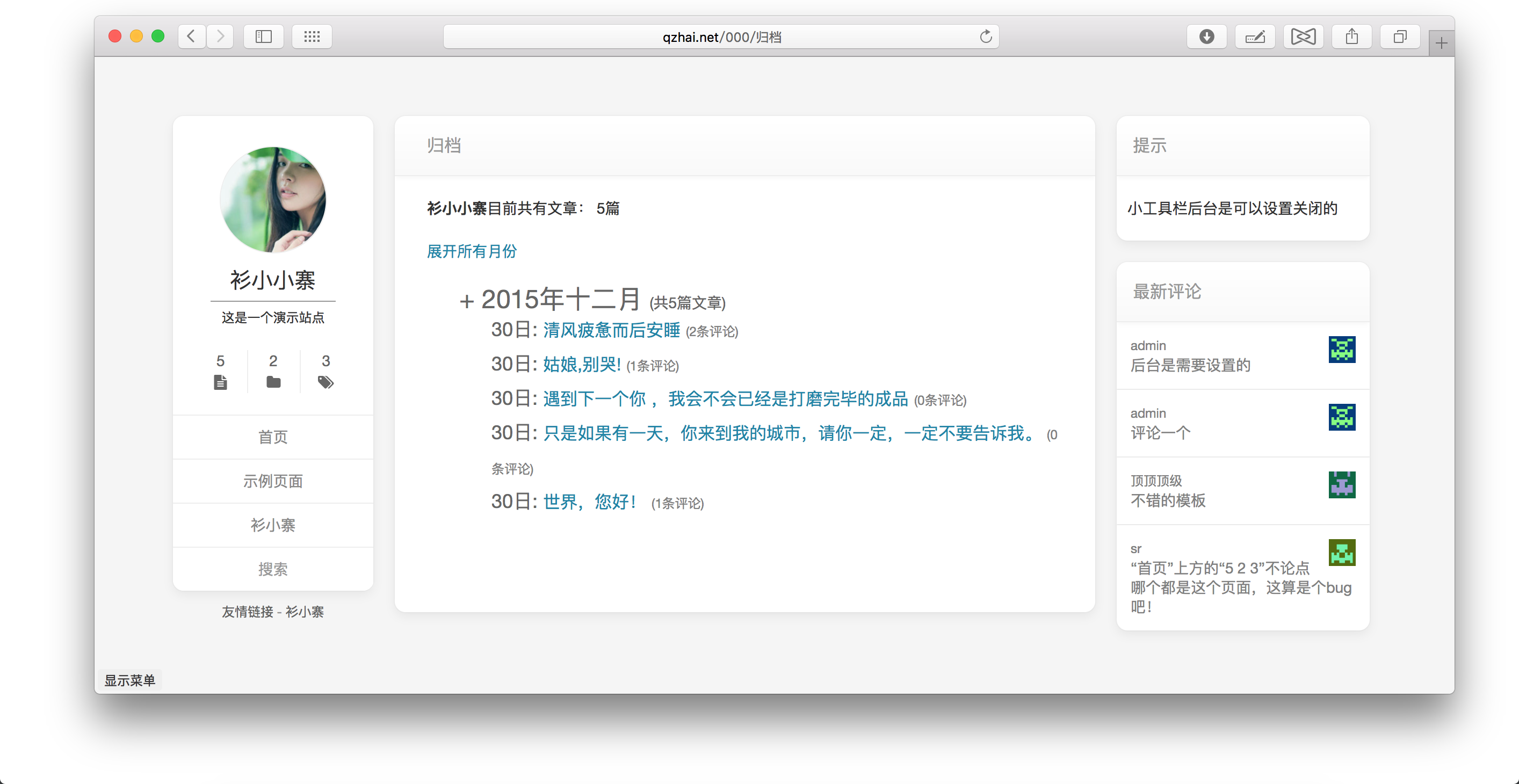Open the Top Sites grid icon
The width and height of the screenshot is (1519, 784).
312,37
